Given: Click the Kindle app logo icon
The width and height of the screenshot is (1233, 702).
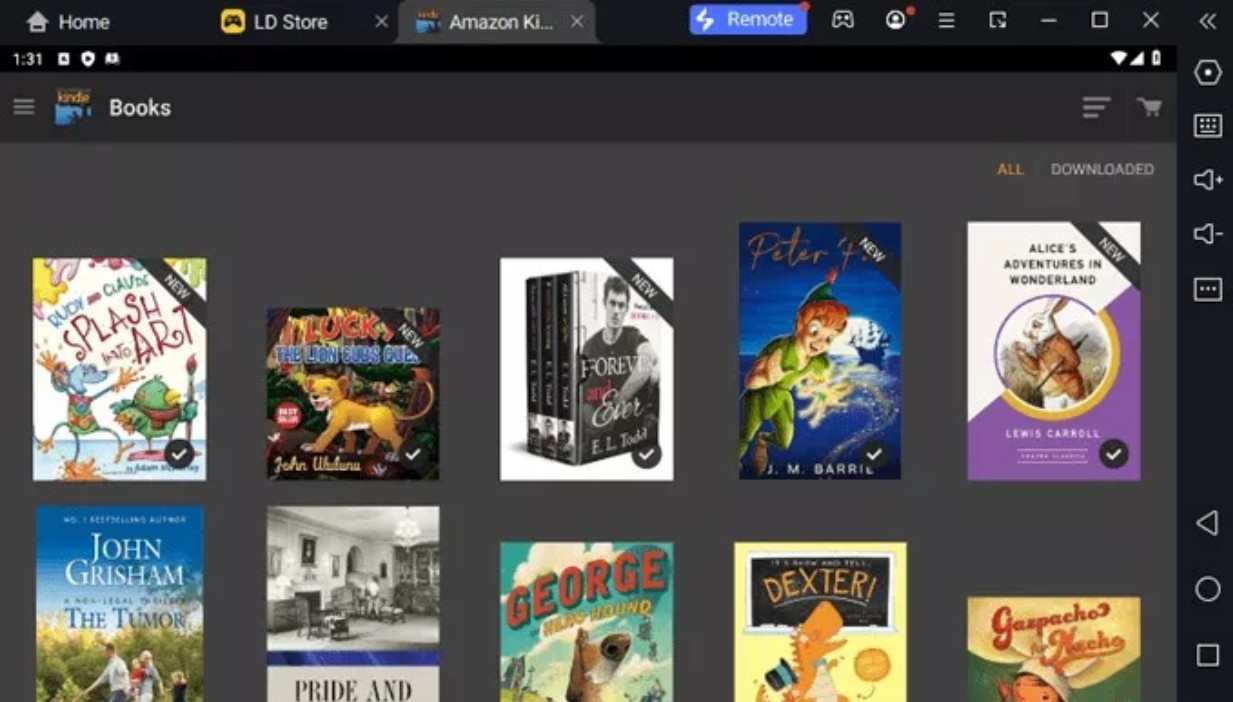Looking at the screenshot, I should (x=73, y=107).
